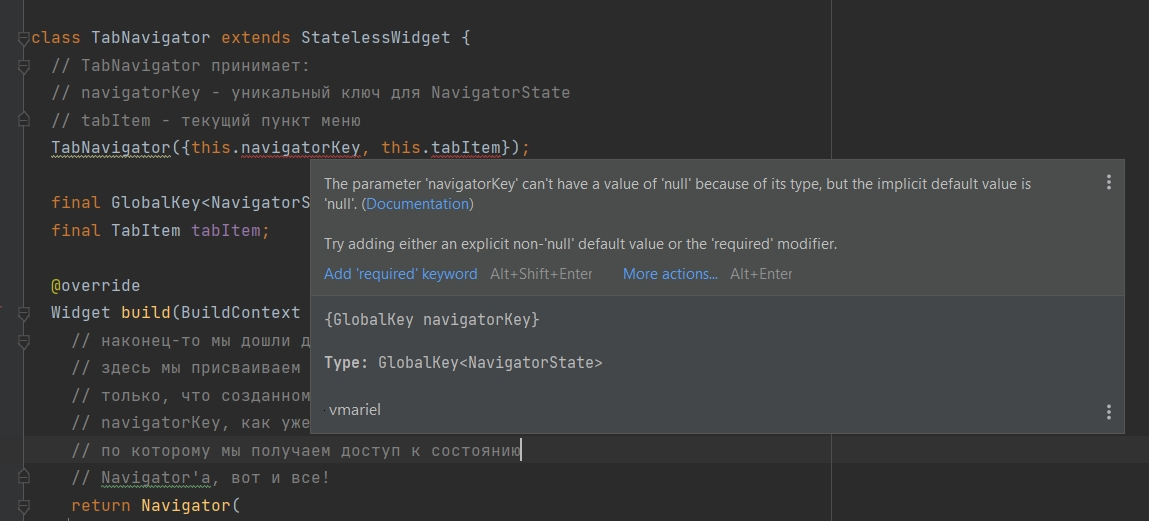Click the '@override' annotation
The width and height of the screenshot is (1149, 521).
click(x=95, y=285)
